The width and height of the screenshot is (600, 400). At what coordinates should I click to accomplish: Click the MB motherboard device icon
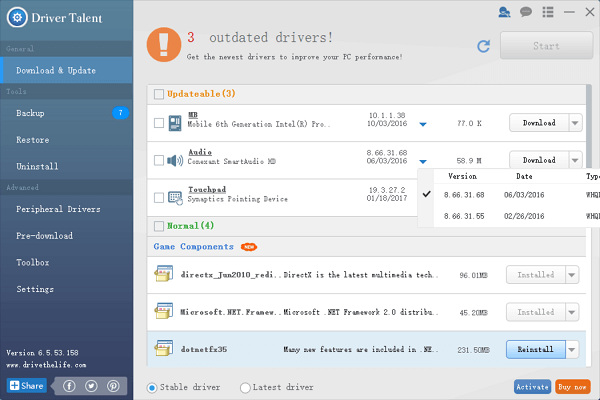click(175, 123)
